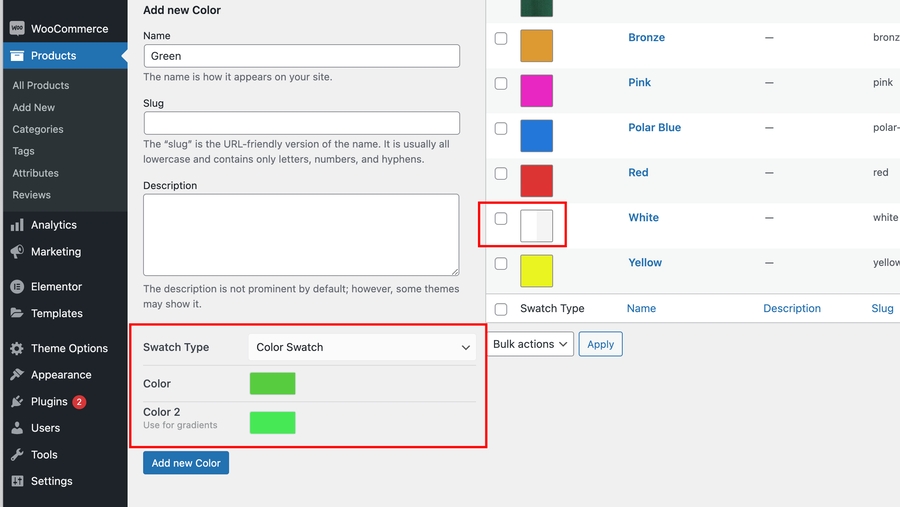Click the Templates folder icon
900x507 pixels.
17,313
